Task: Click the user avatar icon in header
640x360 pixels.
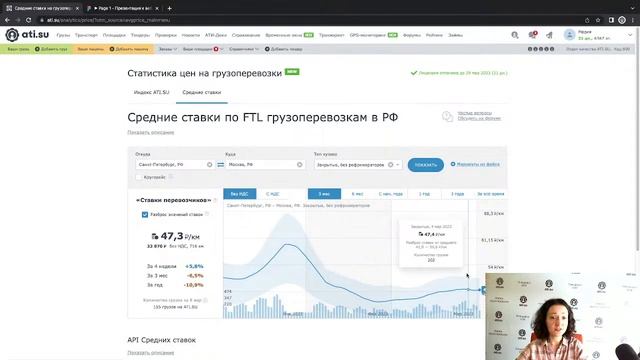Action: click(569, 35)
